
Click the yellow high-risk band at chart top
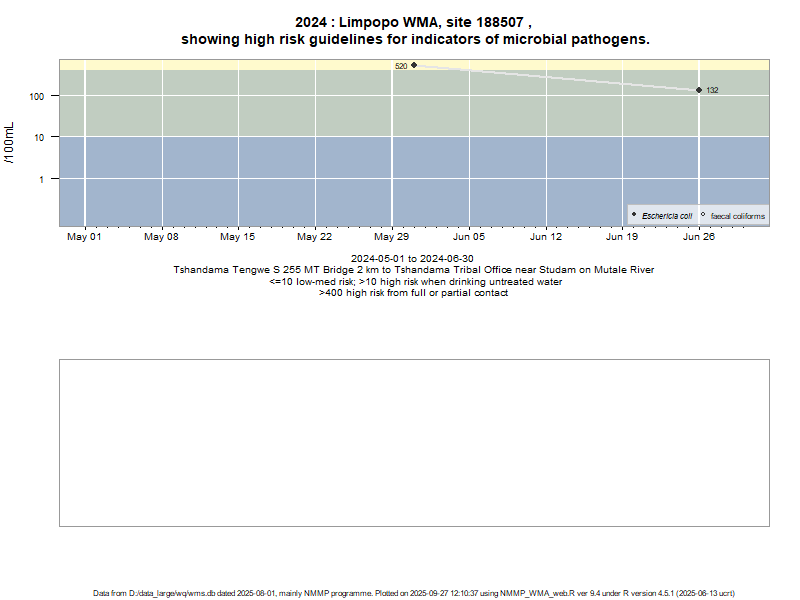tap(250, 64)
